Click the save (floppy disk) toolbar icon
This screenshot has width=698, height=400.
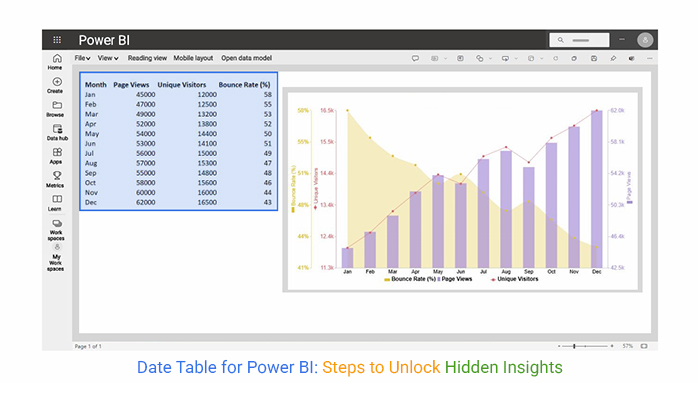click(594, 58)
